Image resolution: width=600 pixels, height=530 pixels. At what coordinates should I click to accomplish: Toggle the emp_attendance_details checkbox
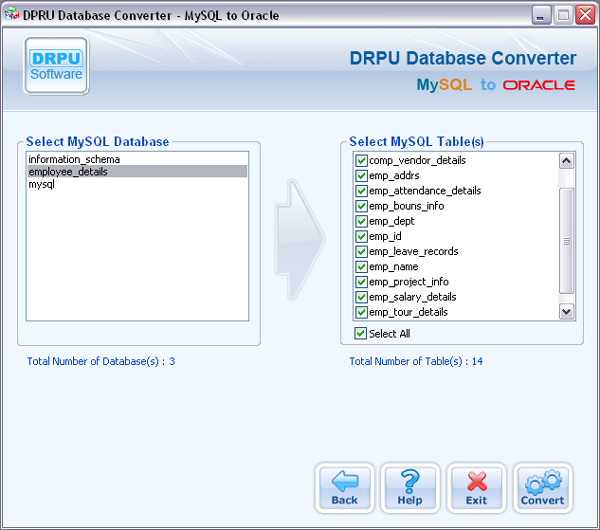click(x=361, y=191)
